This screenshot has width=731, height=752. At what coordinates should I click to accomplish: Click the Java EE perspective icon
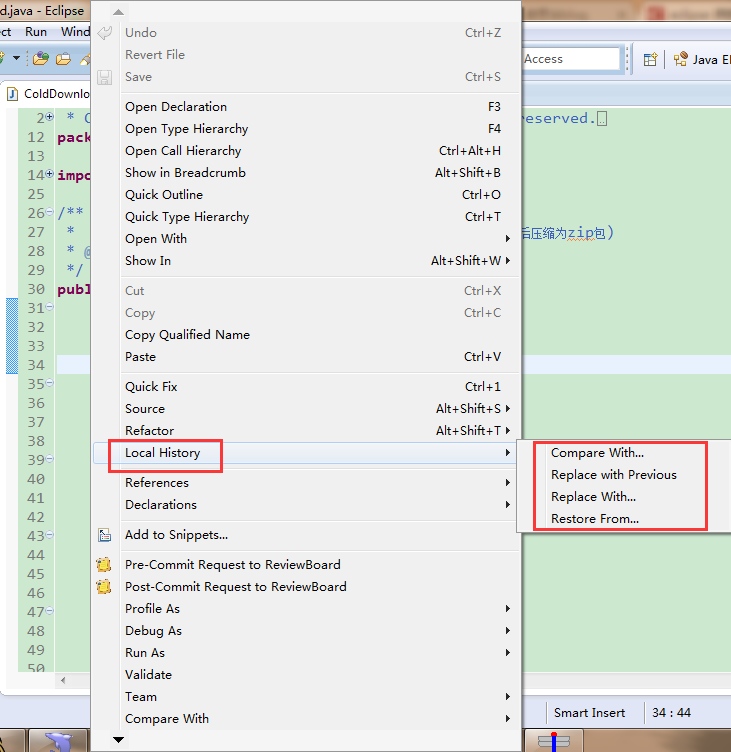pyautogui.click(x=681, y=59)
